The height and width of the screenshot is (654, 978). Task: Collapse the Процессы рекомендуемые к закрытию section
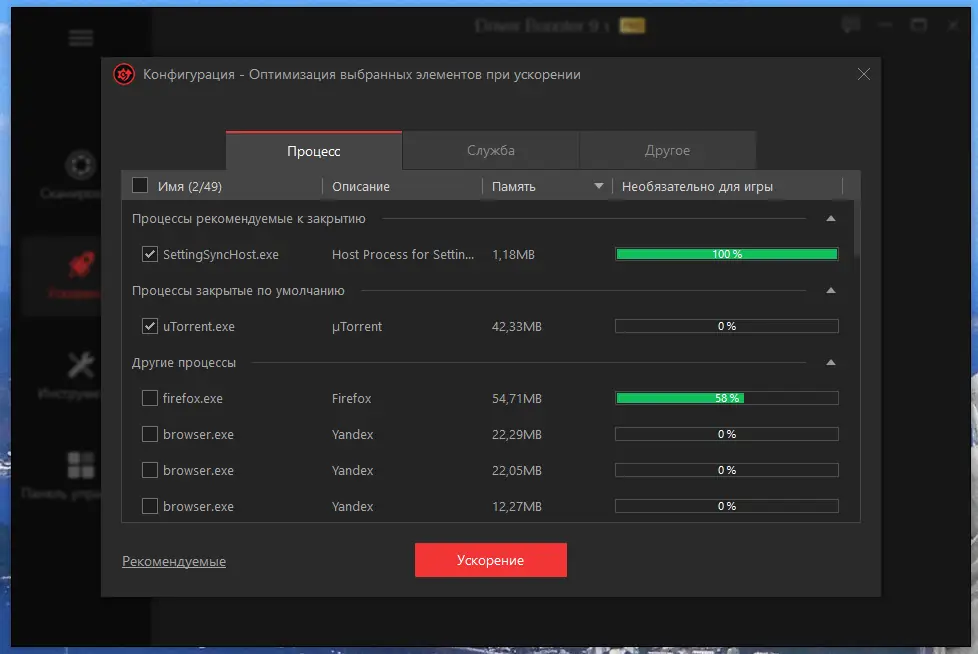click(831, 218)
